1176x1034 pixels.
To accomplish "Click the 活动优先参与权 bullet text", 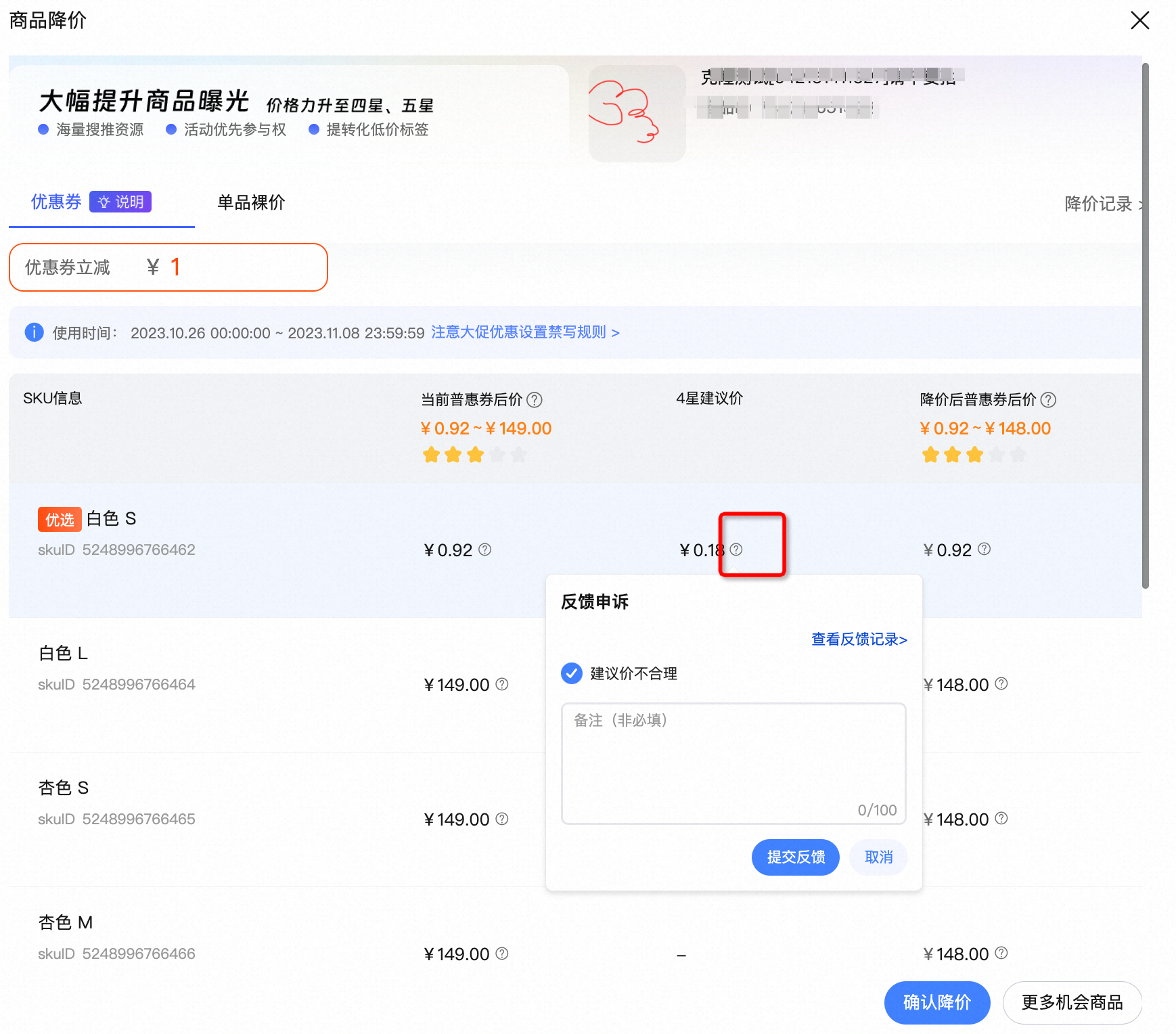I will click(235, 129).
